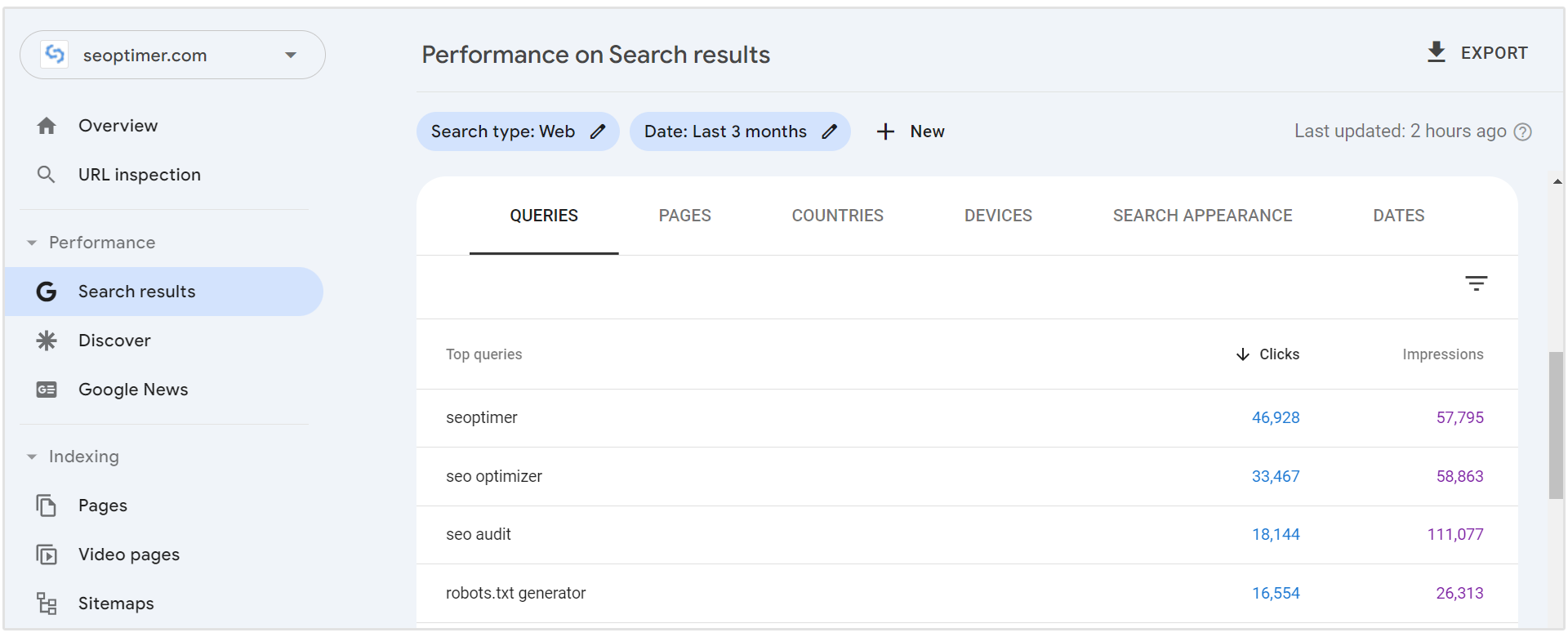Switch to the Countries tab
This screenshot has height=637, width=1568.
point(837,216)
